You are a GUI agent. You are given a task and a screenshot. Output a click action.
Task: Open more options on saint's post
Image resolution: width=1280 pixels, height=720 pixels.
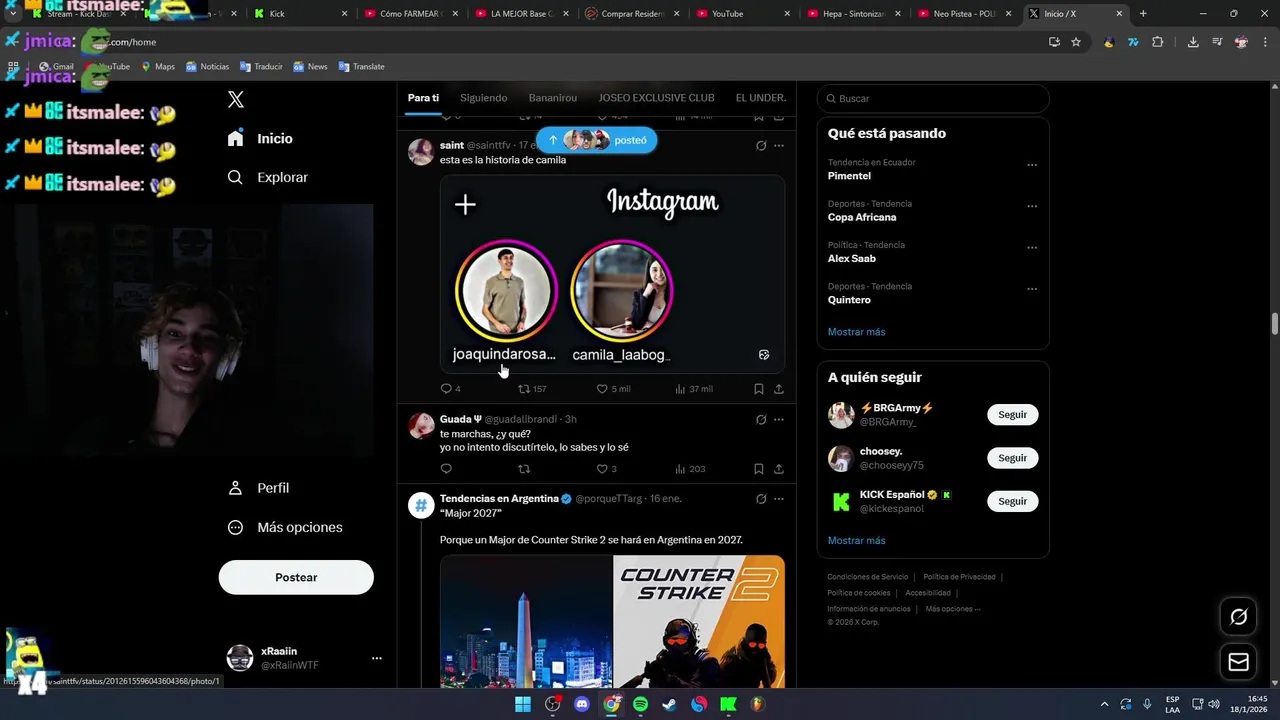(x=779, y=146)
